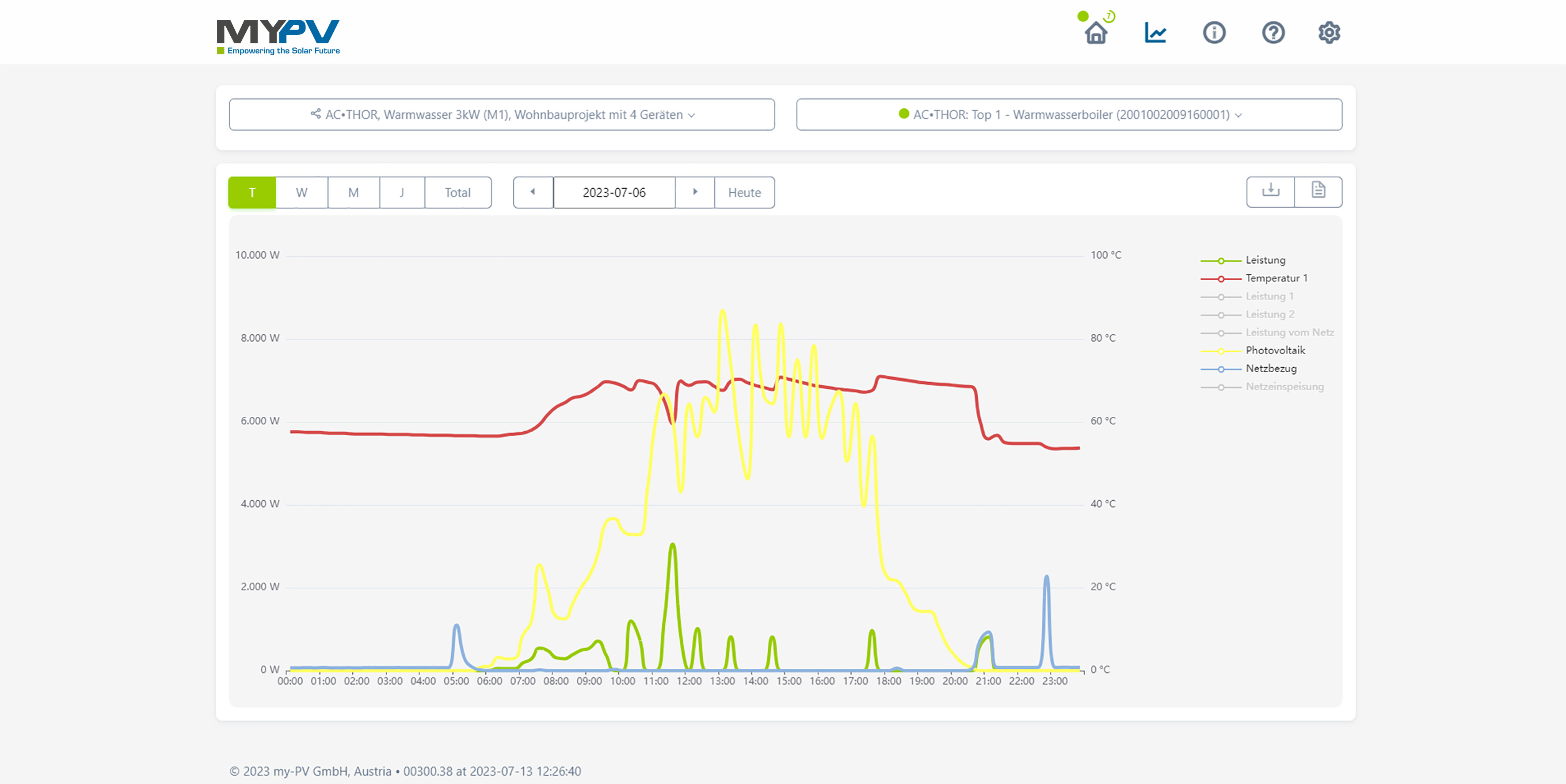1566x784 pixels.
Task: Switch to the W week tab
Action: pos(301,193)
